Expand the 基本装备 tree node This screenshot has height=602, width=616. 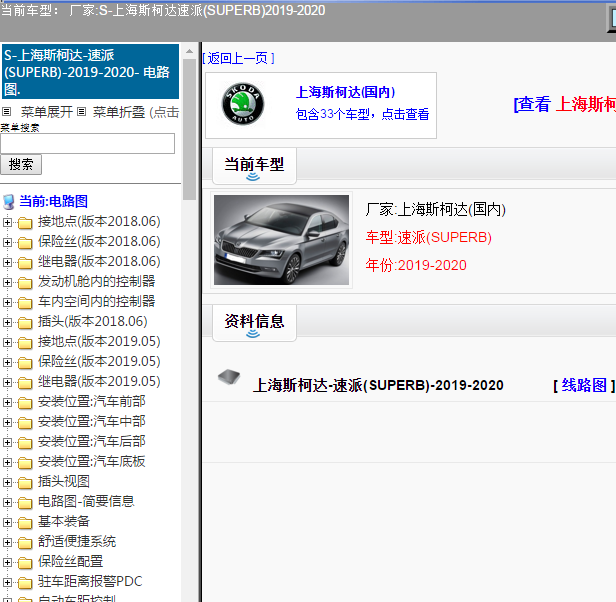pyautogui.click(x=7, y=523)
